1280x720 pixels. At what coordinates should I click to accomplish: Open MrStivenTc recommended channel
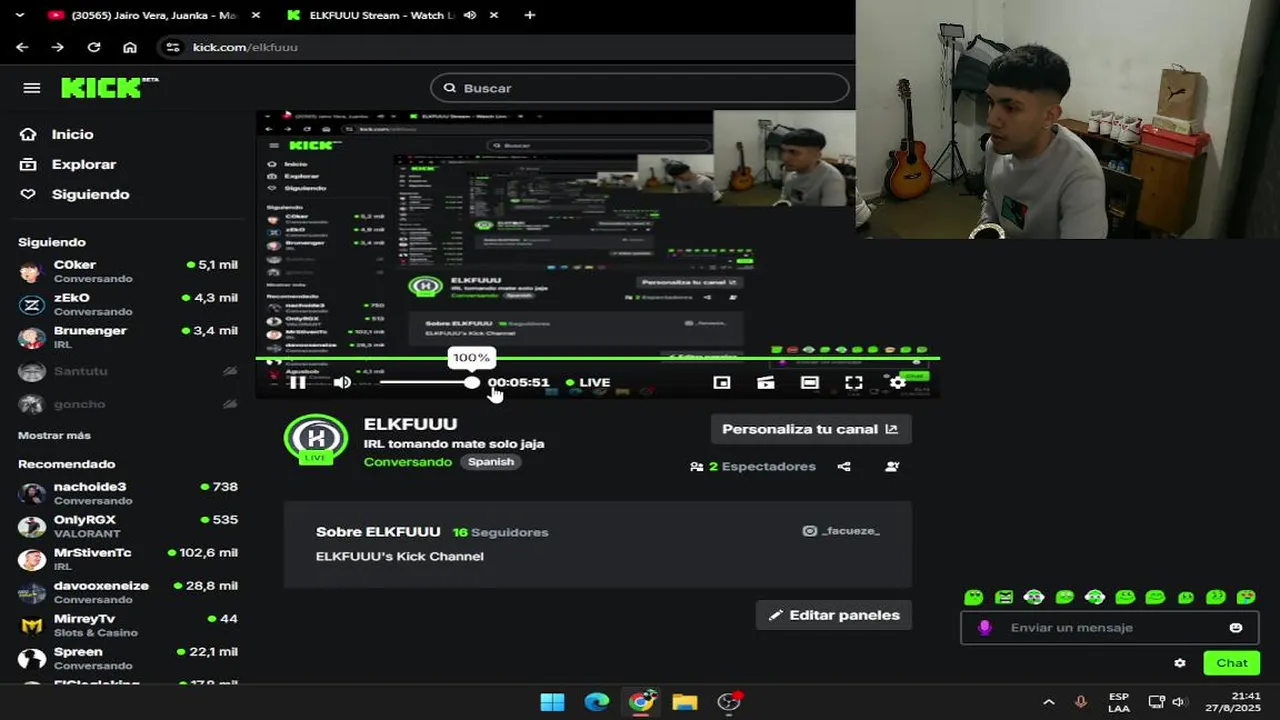point(128,559)
